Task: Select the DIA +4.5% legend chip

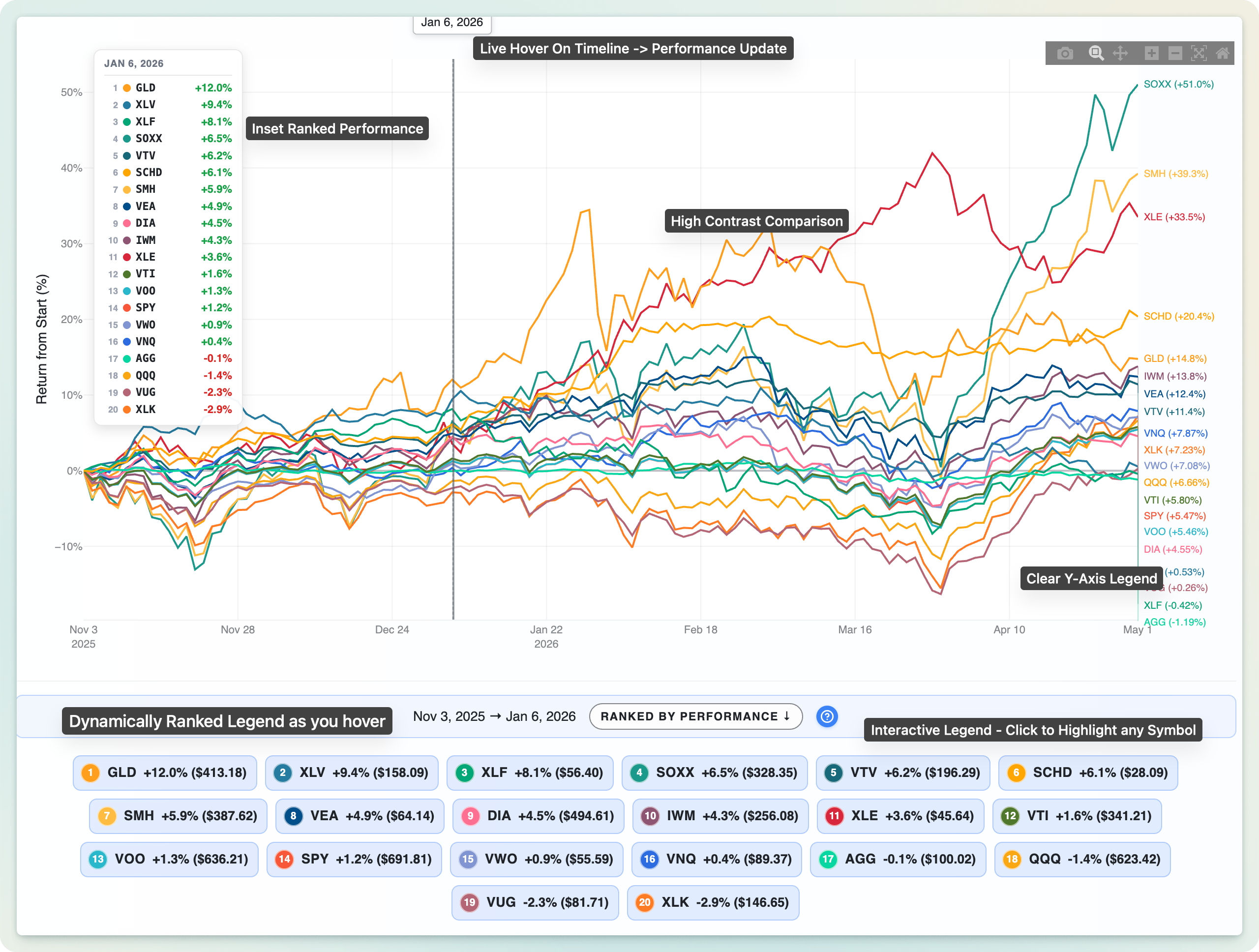Action: (x=538, y=815)
